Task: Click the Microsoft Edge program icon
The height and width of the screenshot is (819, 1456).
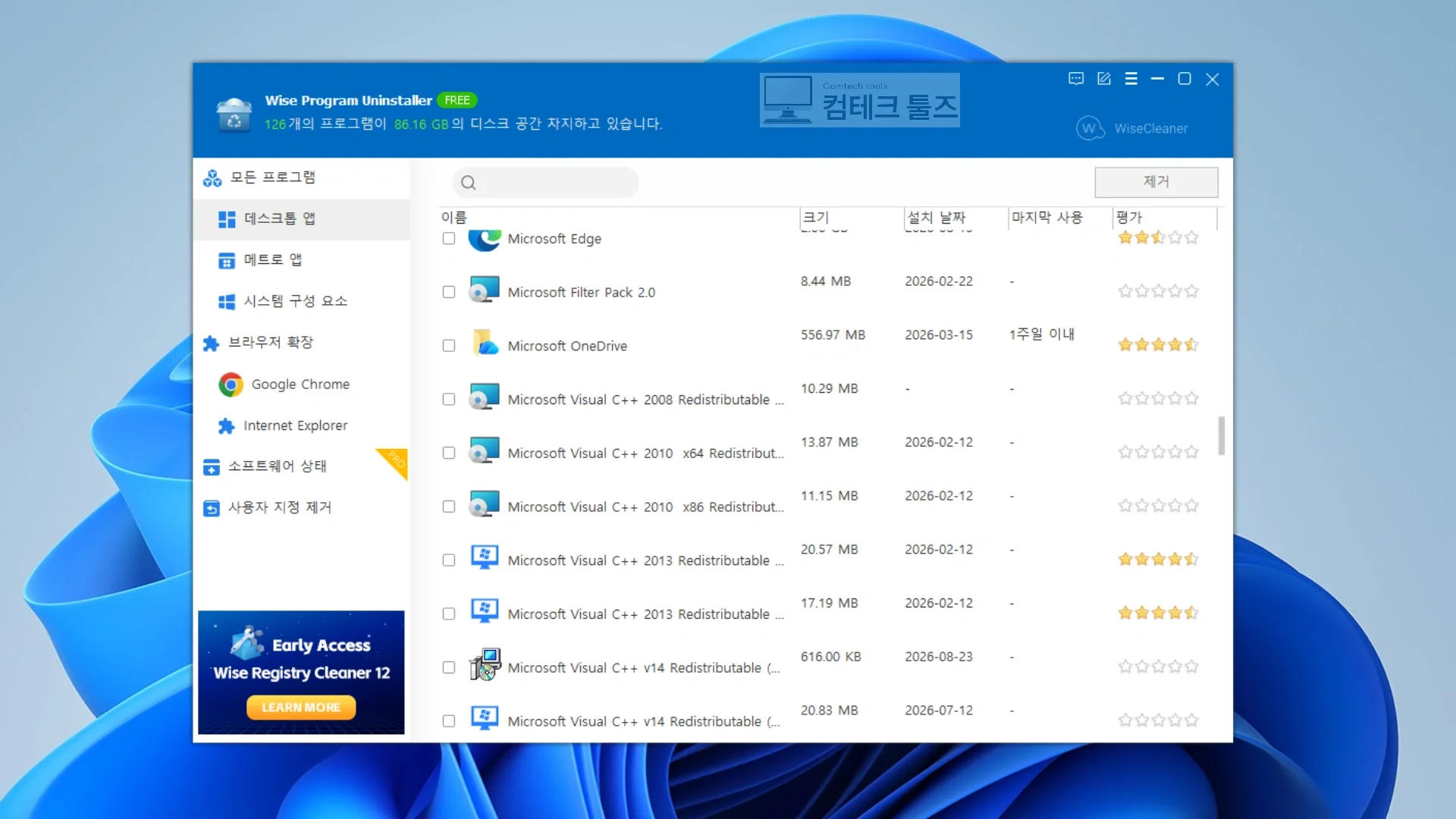Action: [x=484, y=240]
